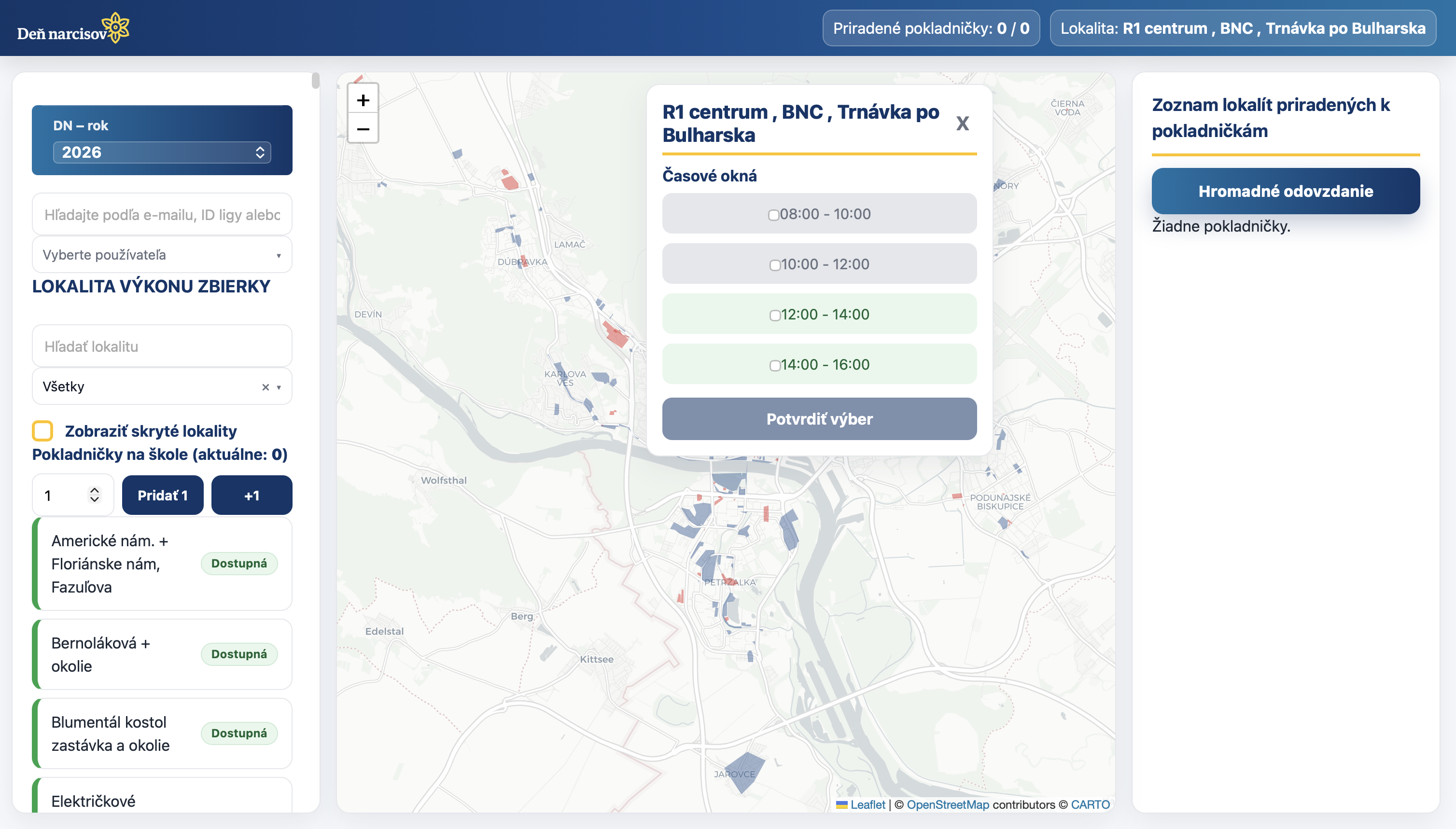Open the OpenStreetMap link

tap(948, 804)
